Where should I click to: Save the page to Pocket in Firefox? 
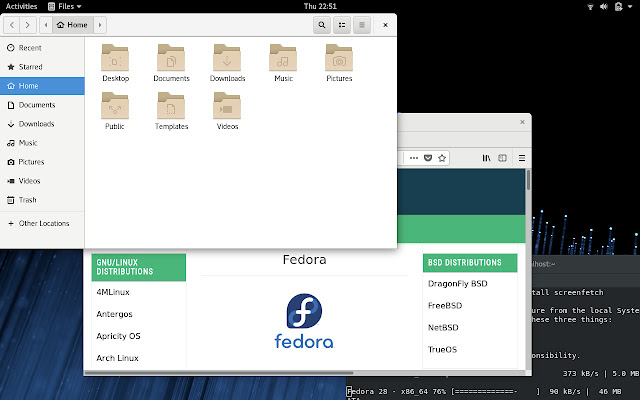(428, 158)
